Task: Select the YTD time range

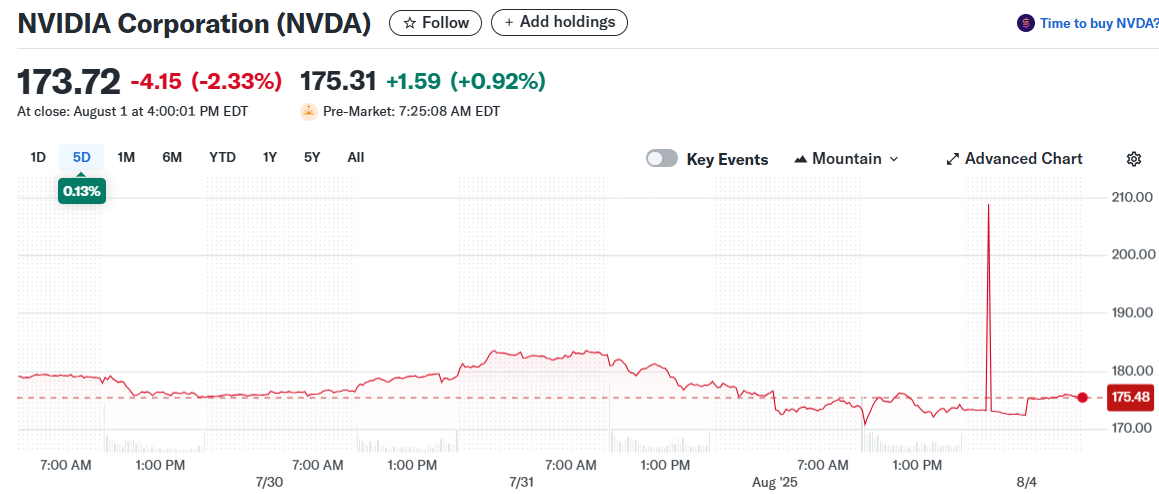Action: tap(222, 157)
